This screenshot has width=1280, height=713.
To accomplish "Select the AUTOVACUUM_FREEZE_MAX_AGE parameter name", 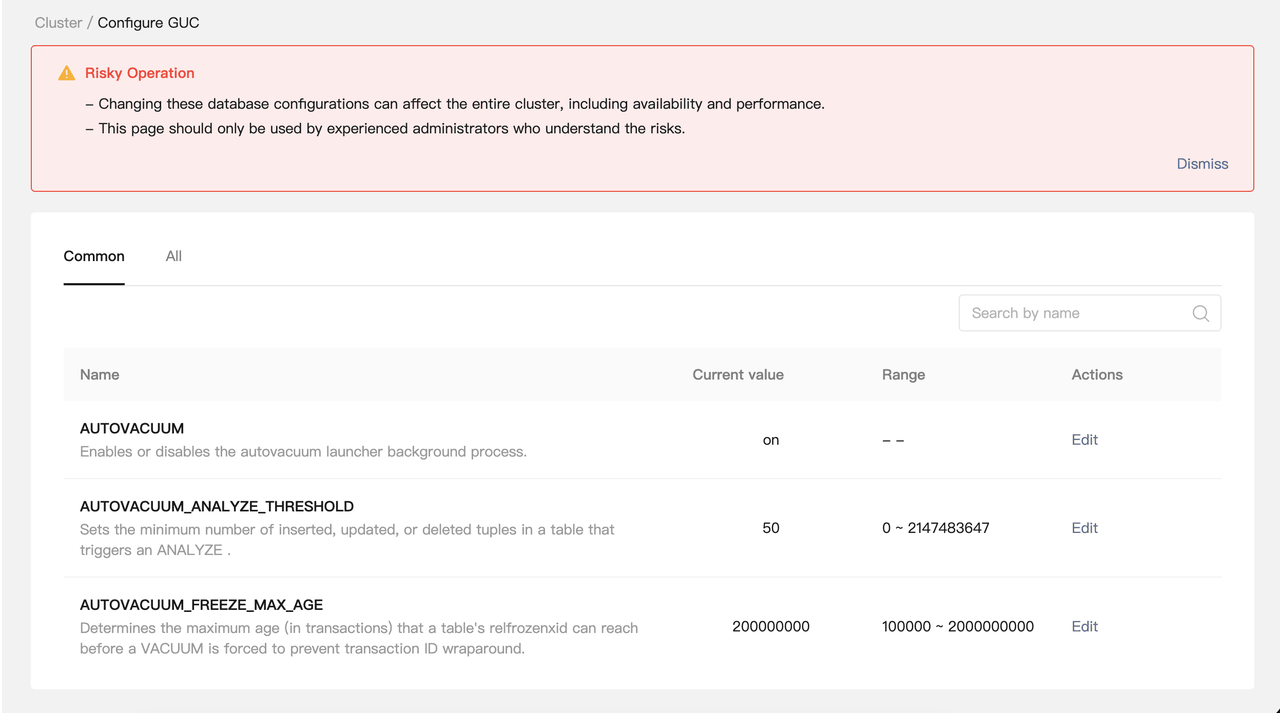I will [201, 605].
